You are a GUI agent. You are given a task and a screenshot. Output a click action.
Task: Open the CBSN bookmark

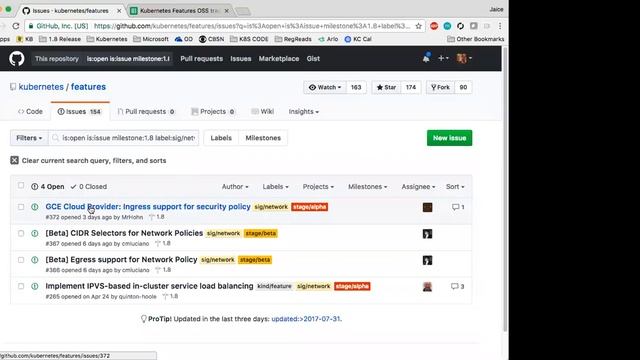tap(211, 39)
